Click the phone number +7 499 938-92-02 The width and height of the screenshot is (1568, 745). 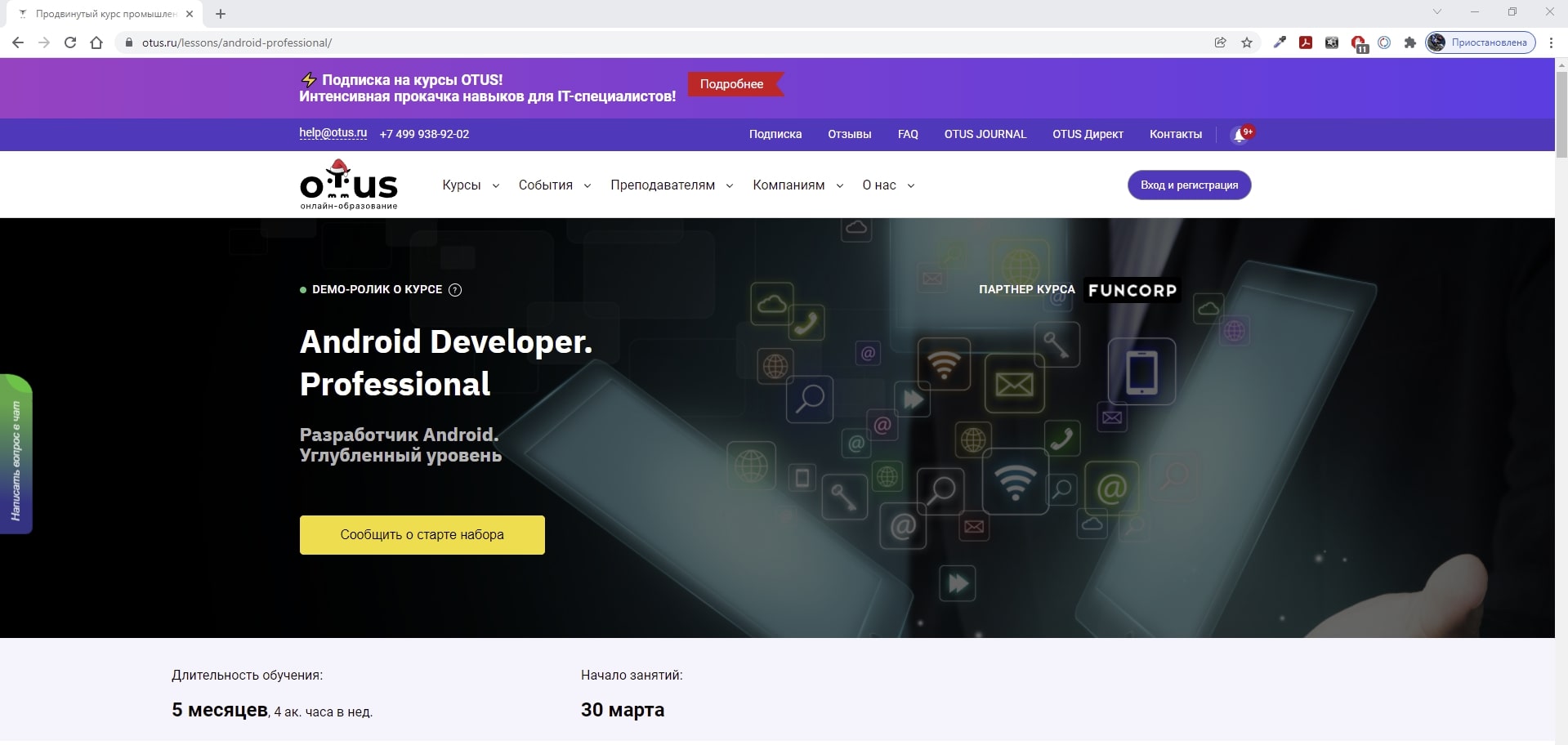click(x=424, y=134)
